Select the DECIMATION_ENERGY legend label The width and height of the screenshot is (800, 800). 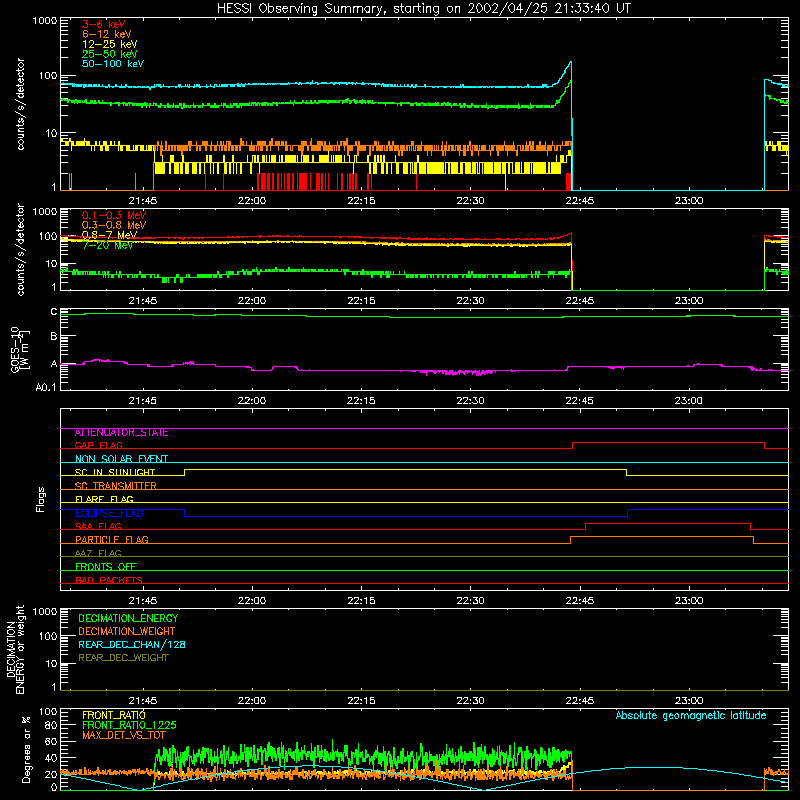pyautogui.click(x=128, y=618)
